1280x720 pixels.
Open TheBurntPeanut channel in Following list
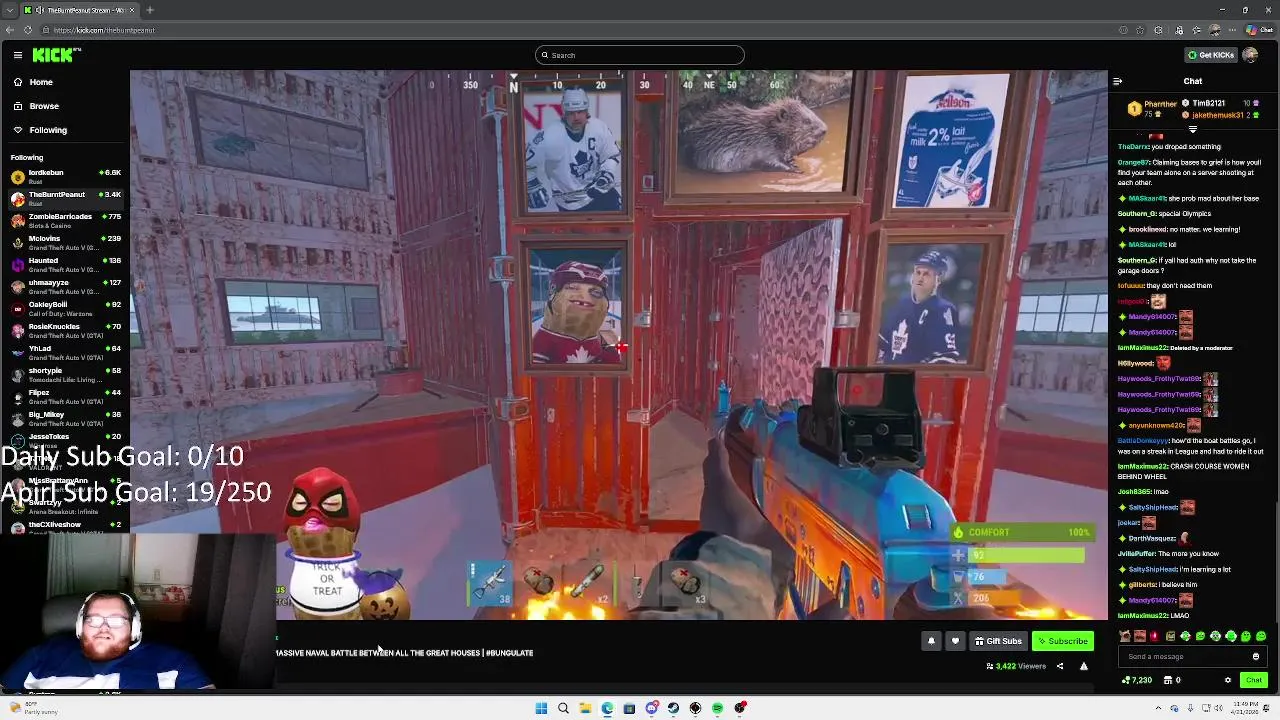65,198
